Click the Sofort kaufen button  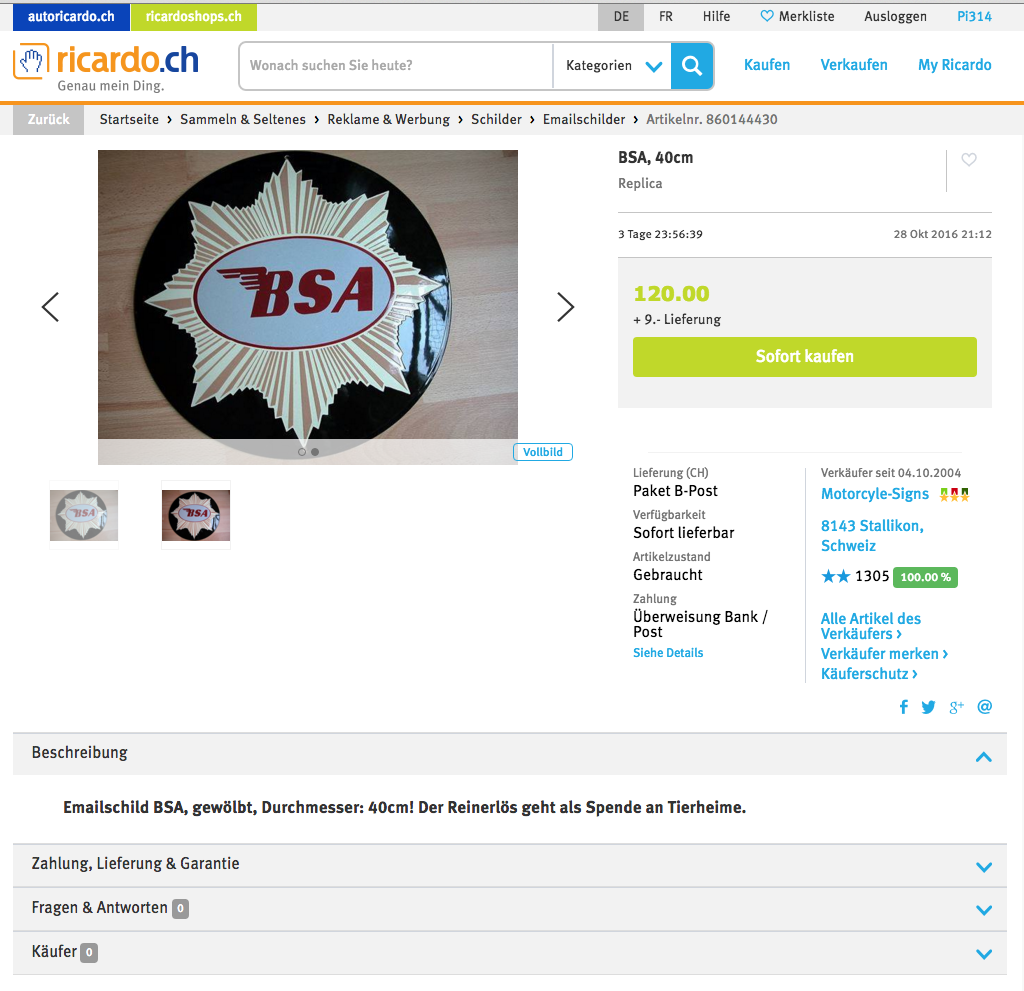pos(805,357)
